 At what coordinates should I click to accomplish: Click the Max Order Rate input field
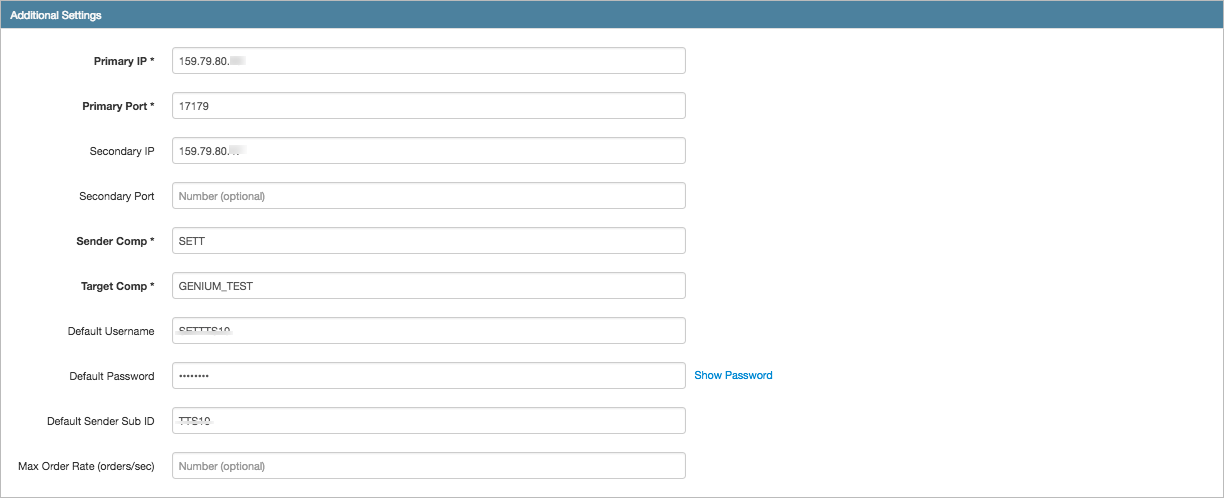pos(429,465)
